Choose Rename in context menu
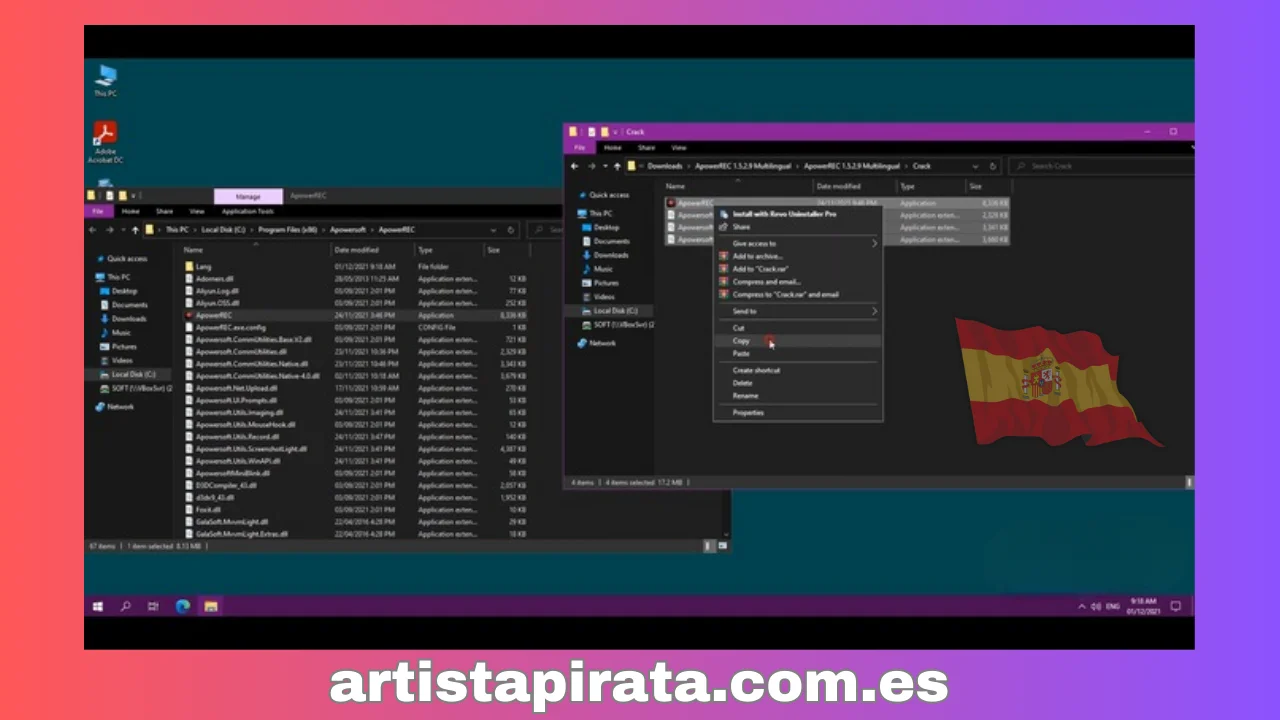Screen dimensions: 1280x720 [x=798, y=395]
